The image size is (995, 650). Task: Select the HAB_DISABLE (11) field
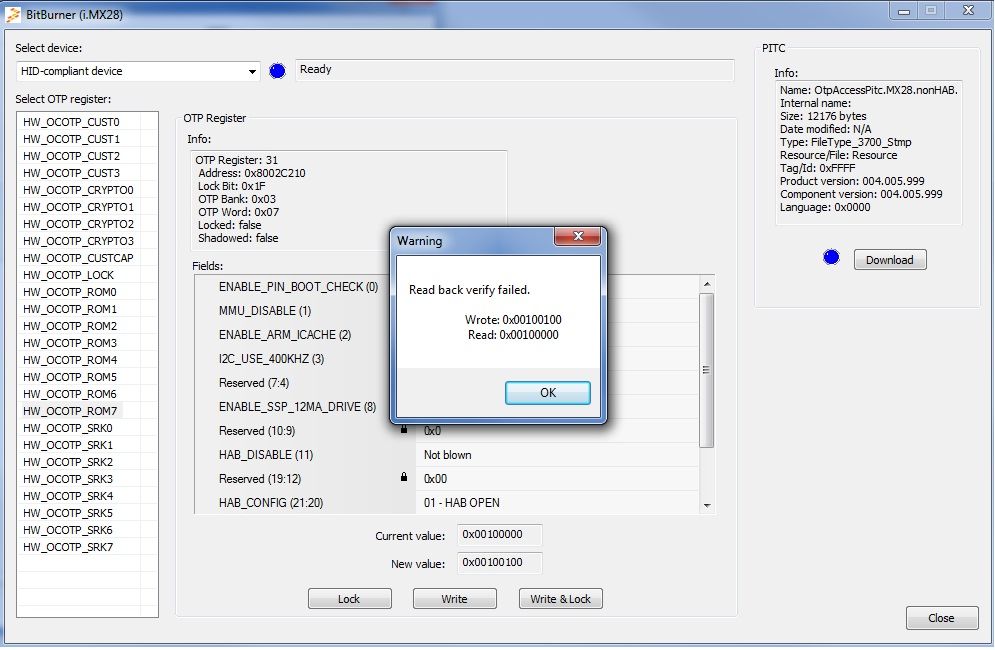265,455
